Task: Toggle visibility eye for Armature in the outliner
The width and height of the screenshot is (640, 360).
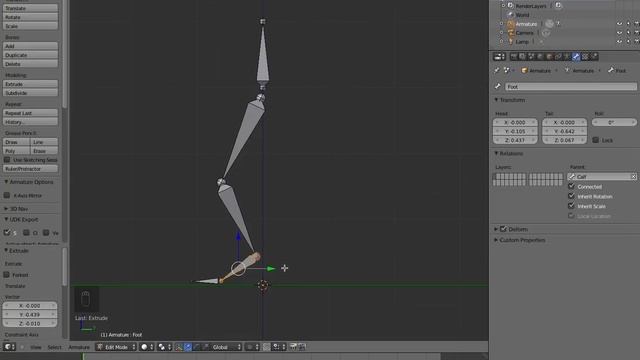Action: coord(620,24)
